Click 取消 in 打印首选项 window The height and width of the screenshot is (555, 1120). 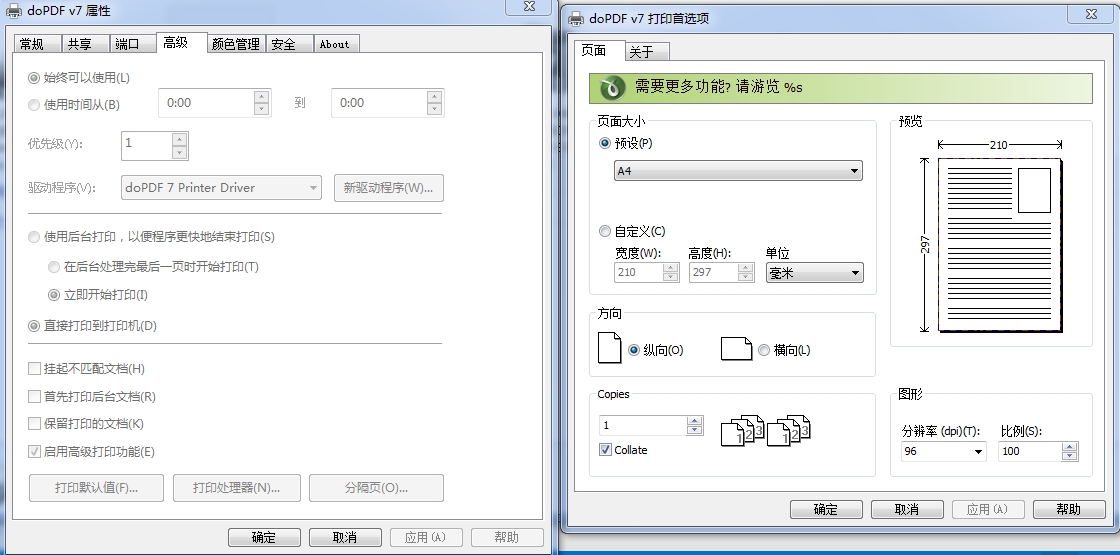907,509
